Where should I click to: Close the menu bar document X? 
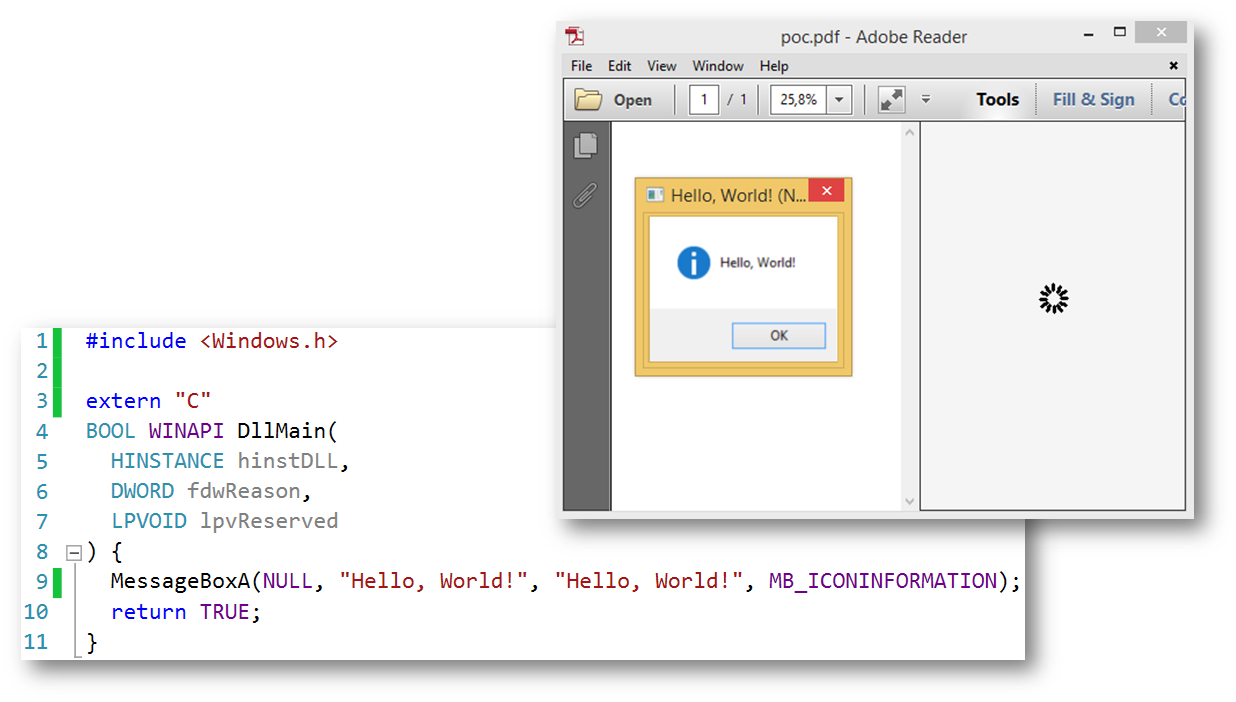(1173, 66)
